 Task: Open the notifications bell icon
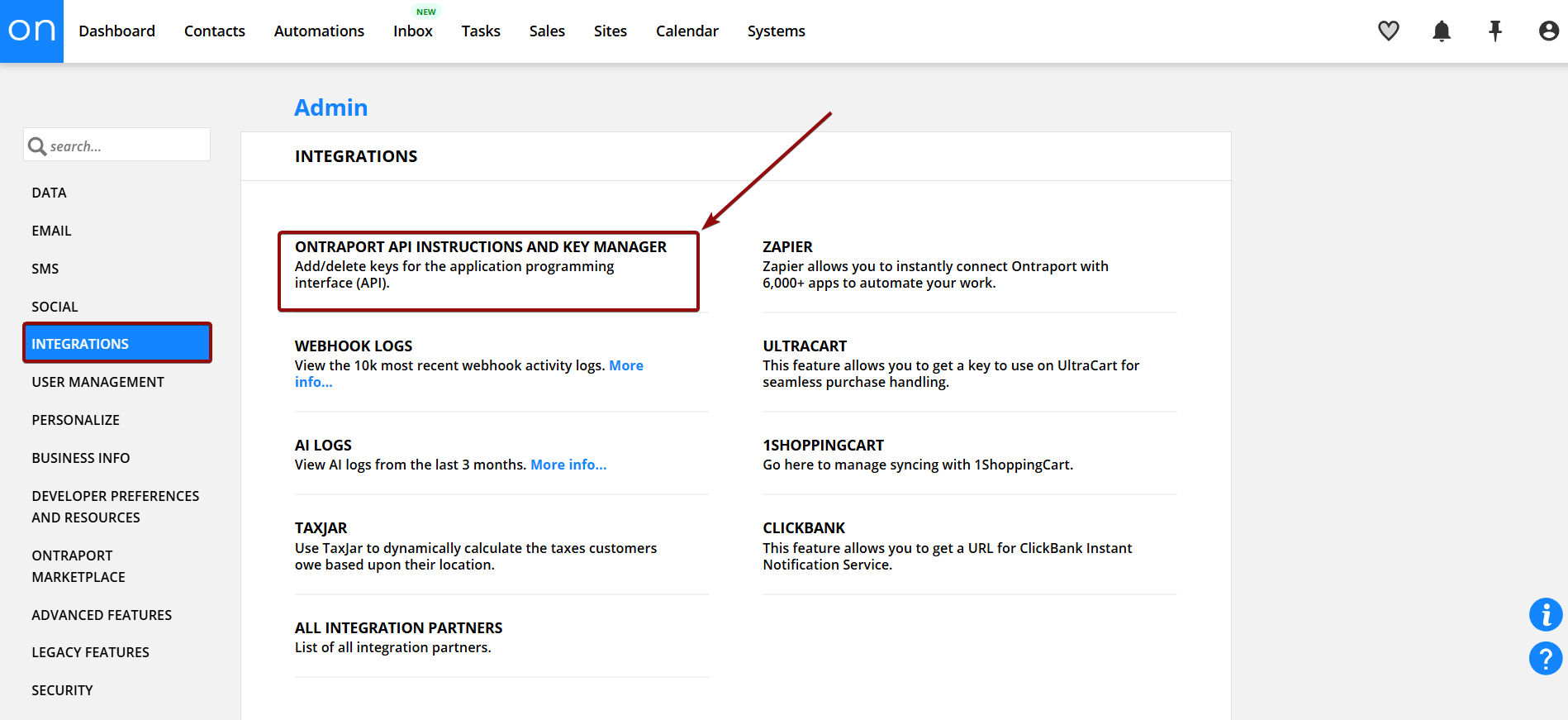pyautogui.click(x=1442, y=31)
